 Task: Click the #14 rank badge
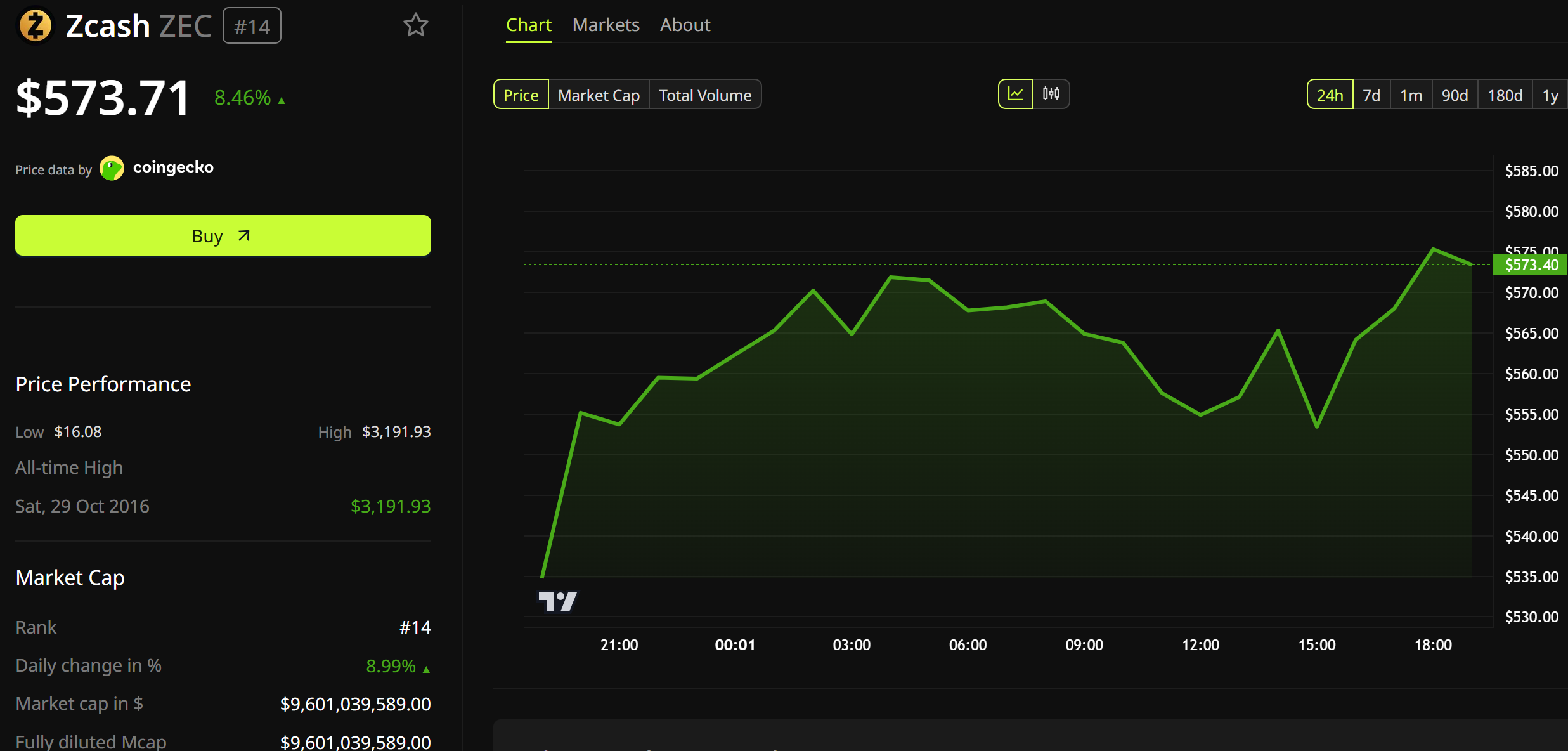tap(252, 26)
